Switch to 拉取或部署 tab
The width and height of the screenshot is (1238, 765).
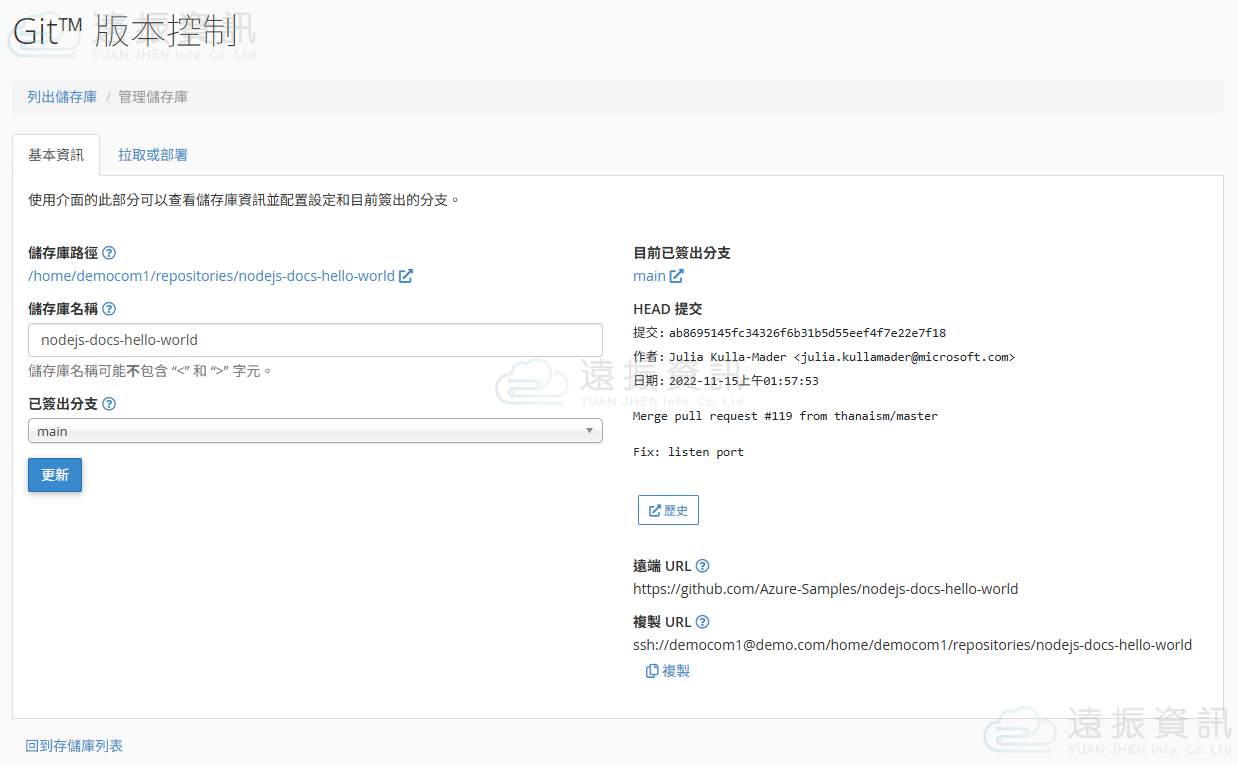tap(153, 155)
